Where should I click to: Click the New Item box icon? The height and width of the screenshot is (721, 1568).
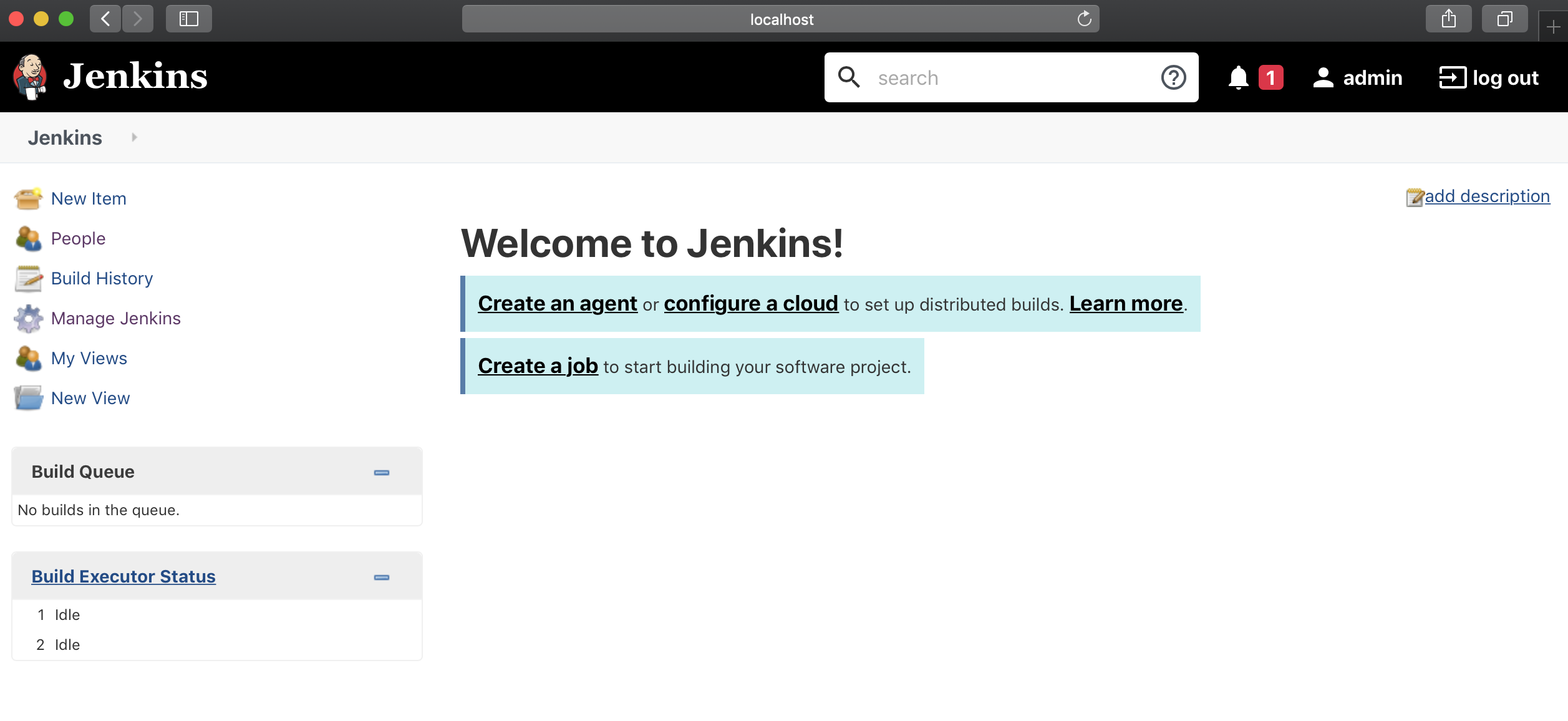pos(28,199)
